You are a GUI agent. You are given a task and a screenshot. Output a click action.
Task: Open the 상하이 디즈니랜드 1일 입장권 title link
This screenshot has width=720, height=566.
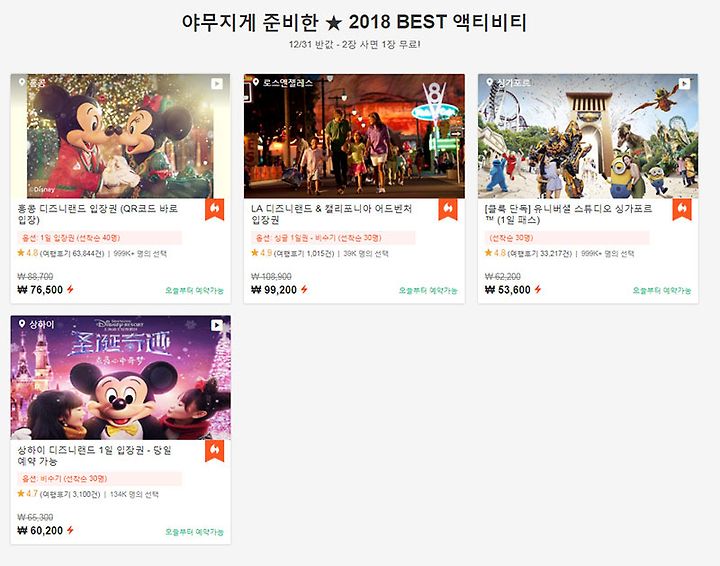95,455
